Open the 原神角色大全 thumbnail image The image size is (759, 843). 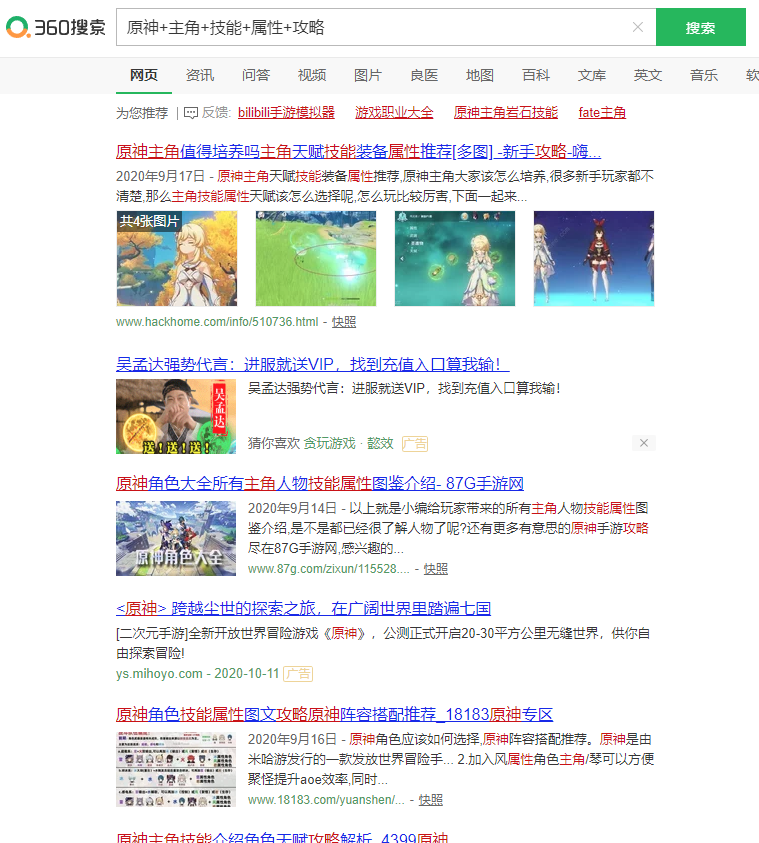pos(176,538)
